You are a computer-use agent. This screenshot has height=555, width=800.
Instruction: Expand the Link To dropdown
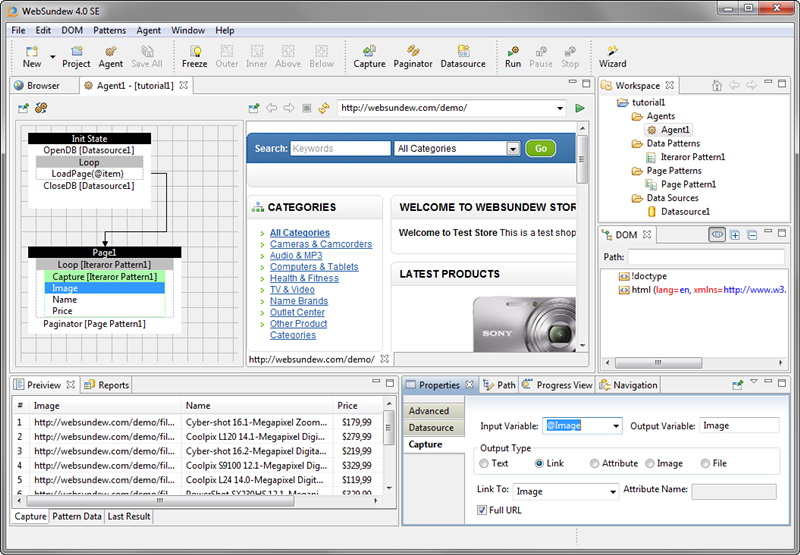(x=612, y=492)
